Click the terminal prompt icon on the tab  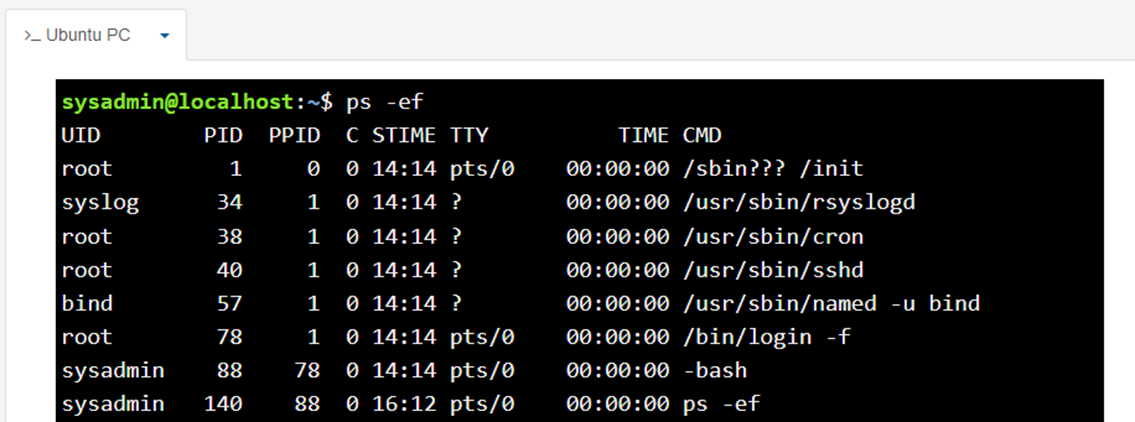33,35
